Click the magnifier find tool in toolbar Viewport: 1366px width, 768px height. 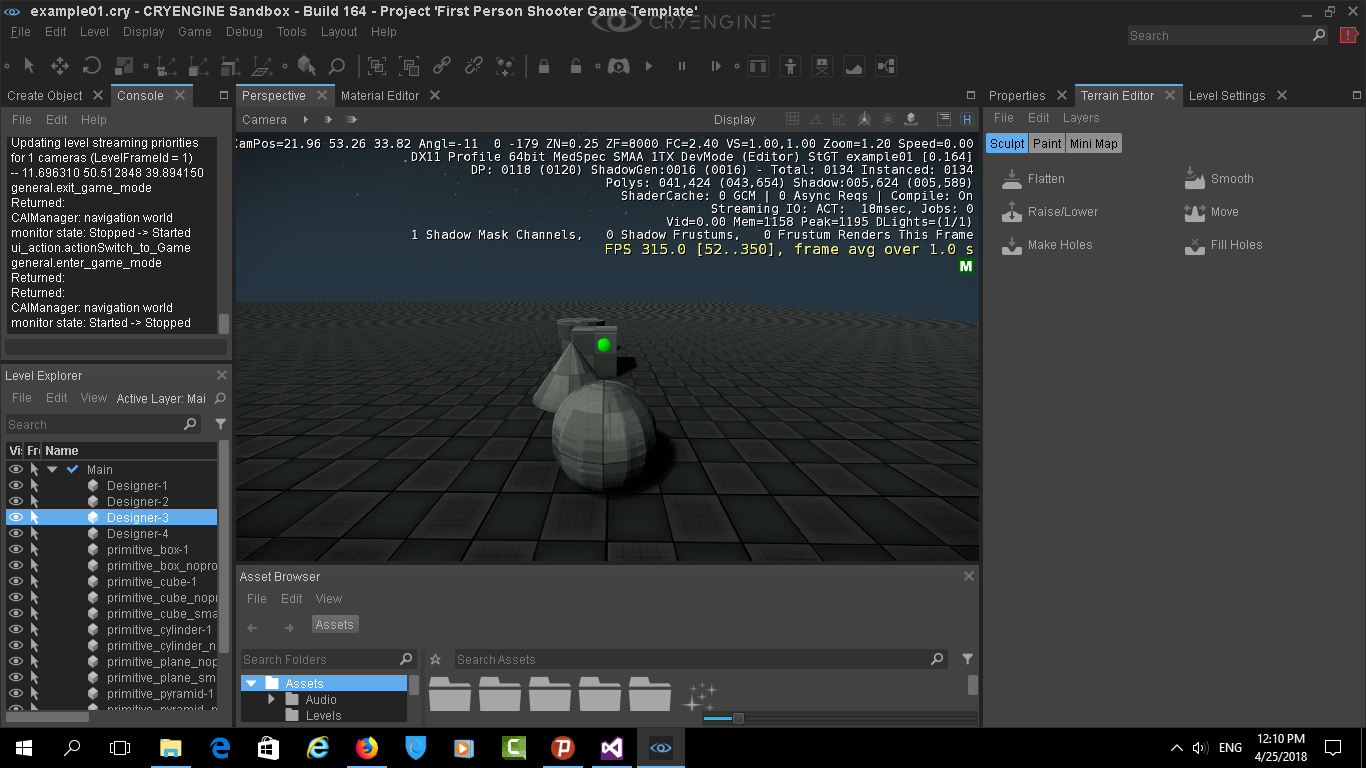[x=337, y=66]
